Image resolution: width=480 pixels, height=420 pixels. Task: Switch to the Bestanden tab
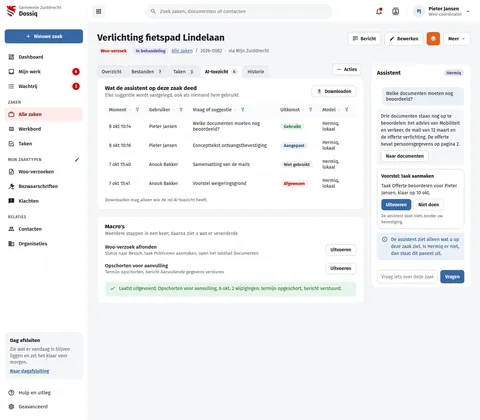click(146, 72)
